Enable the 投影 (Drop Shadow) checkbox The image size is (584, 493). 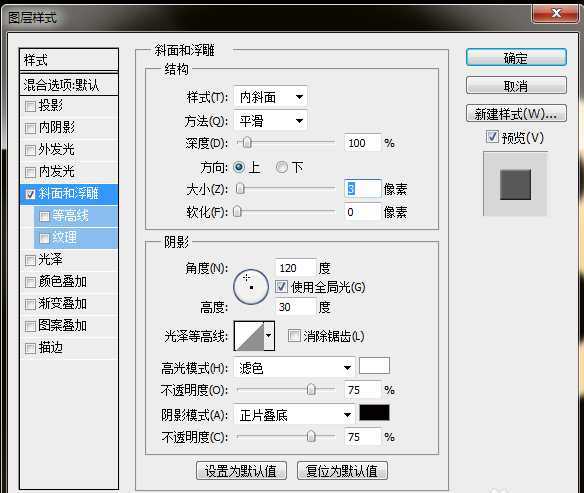[x=30, y=106]
